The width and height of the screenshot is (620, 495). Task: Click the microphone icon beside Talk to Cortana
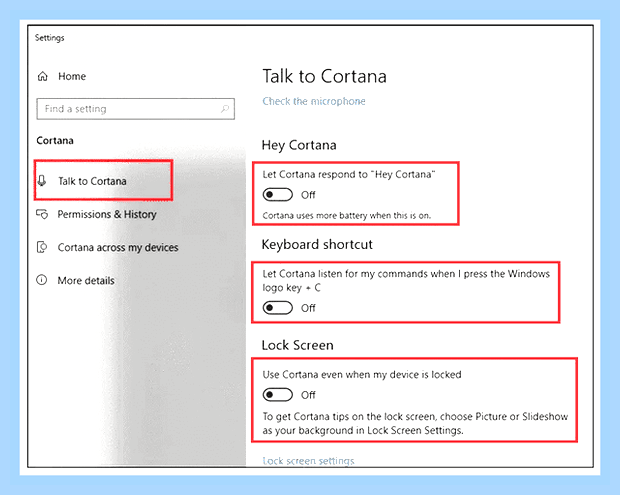pyautogui.click(x=42, y=181)
